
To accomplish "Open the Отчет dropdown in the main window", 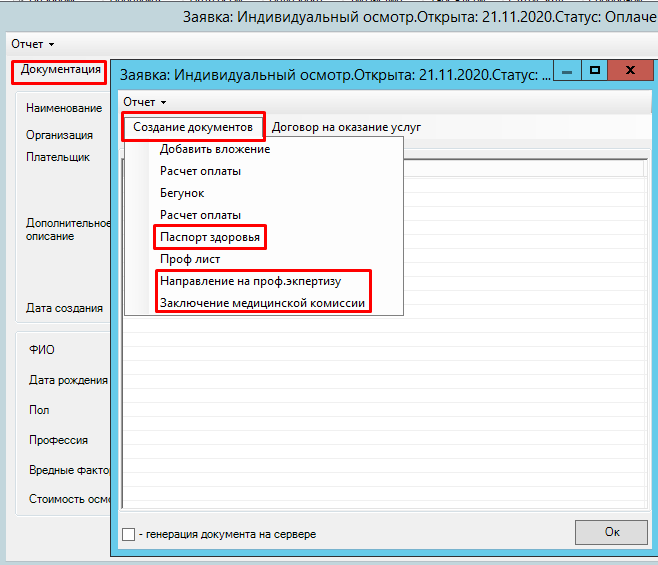I will 32,44.
